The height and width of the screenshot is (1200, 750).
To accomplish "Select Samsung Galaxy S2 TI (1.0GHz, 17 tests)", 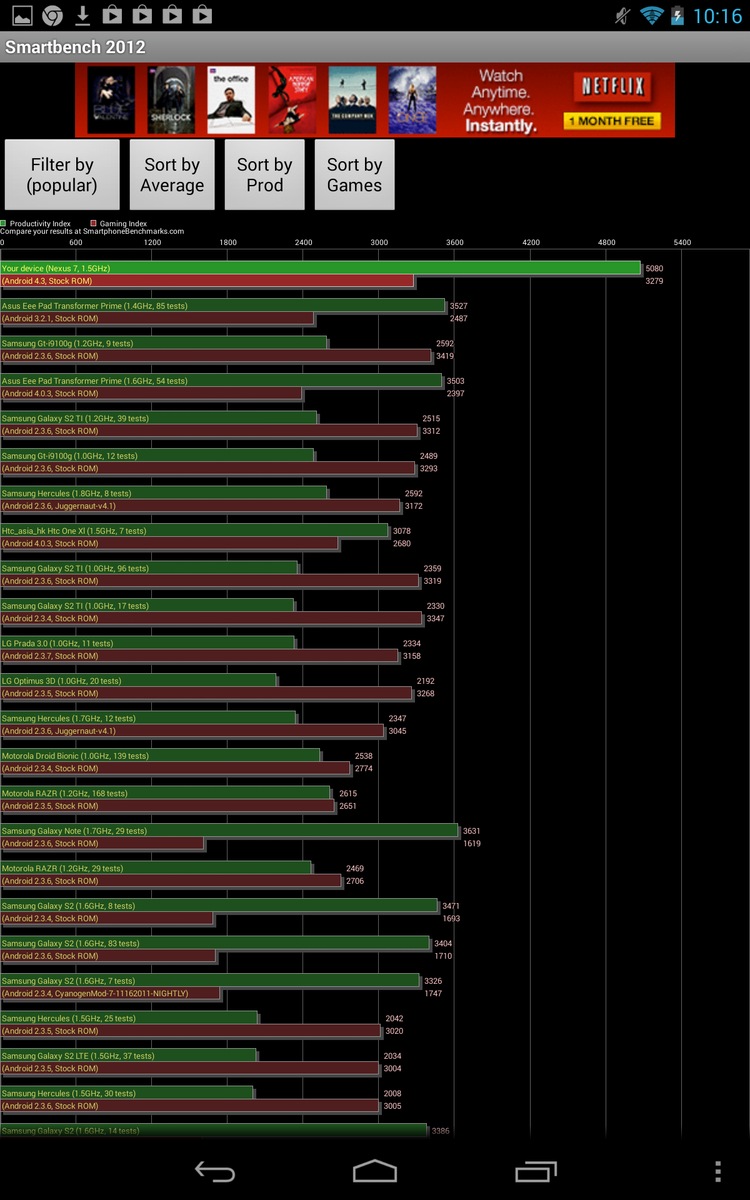I will (147, 606).
